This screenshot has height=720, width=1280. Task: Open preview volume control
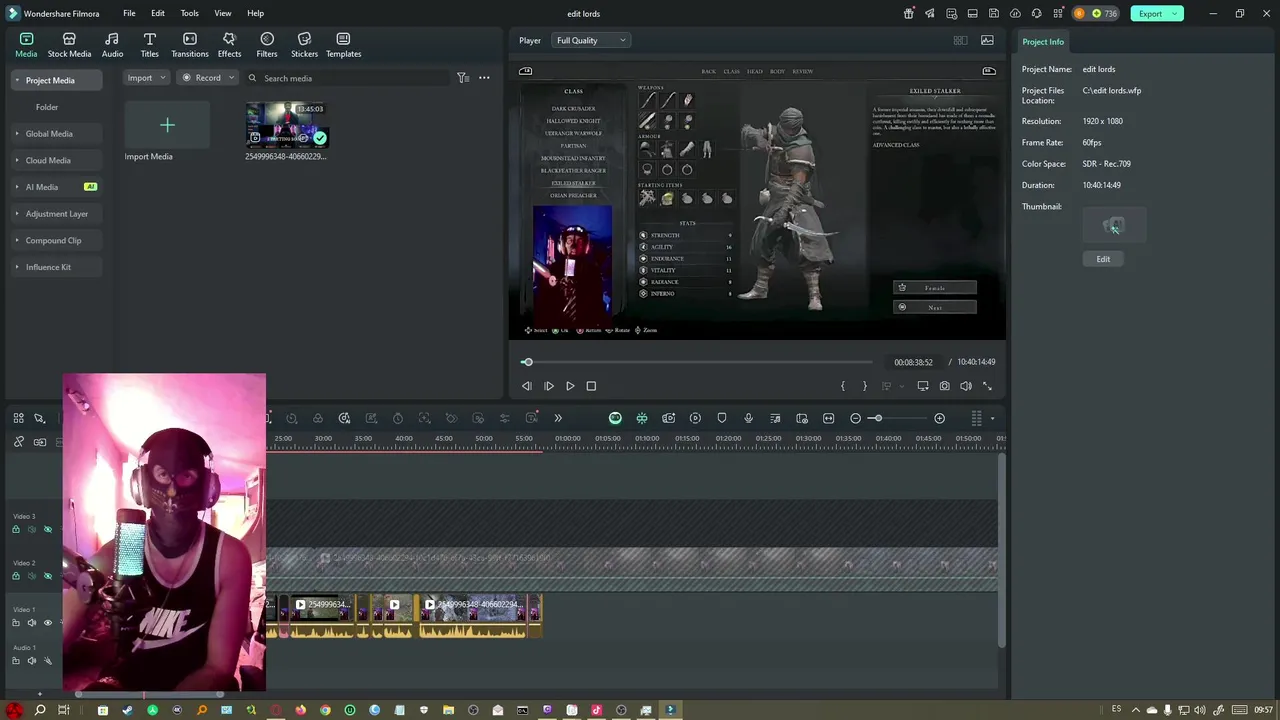tap(966, 386)
